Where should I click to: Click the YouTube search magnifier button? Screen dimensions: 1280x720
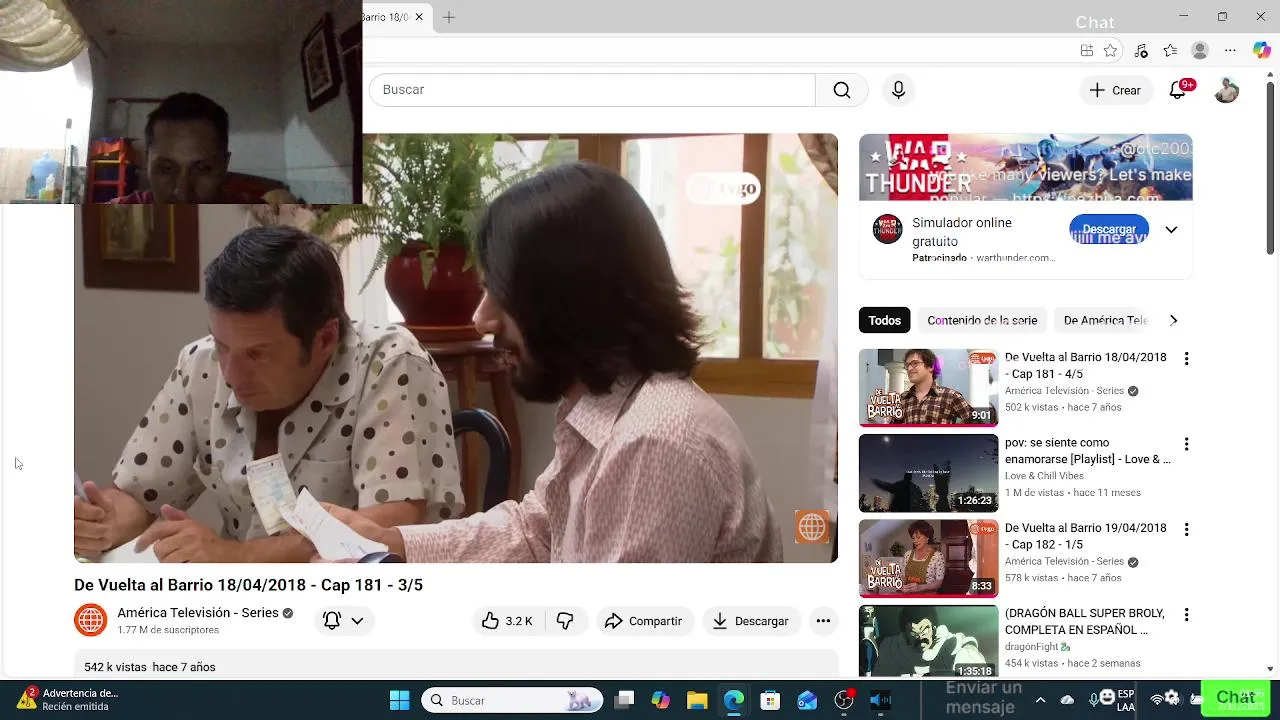click(x=842, y=90)
